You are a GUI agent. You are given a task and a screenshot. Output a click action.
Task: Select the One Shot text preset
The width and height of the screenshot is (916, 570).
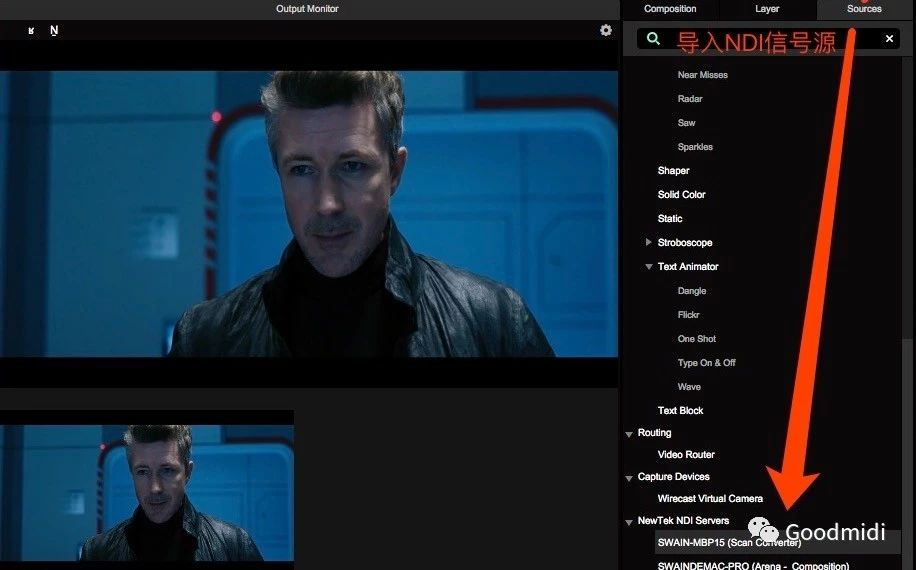click(x=697, y=339)
